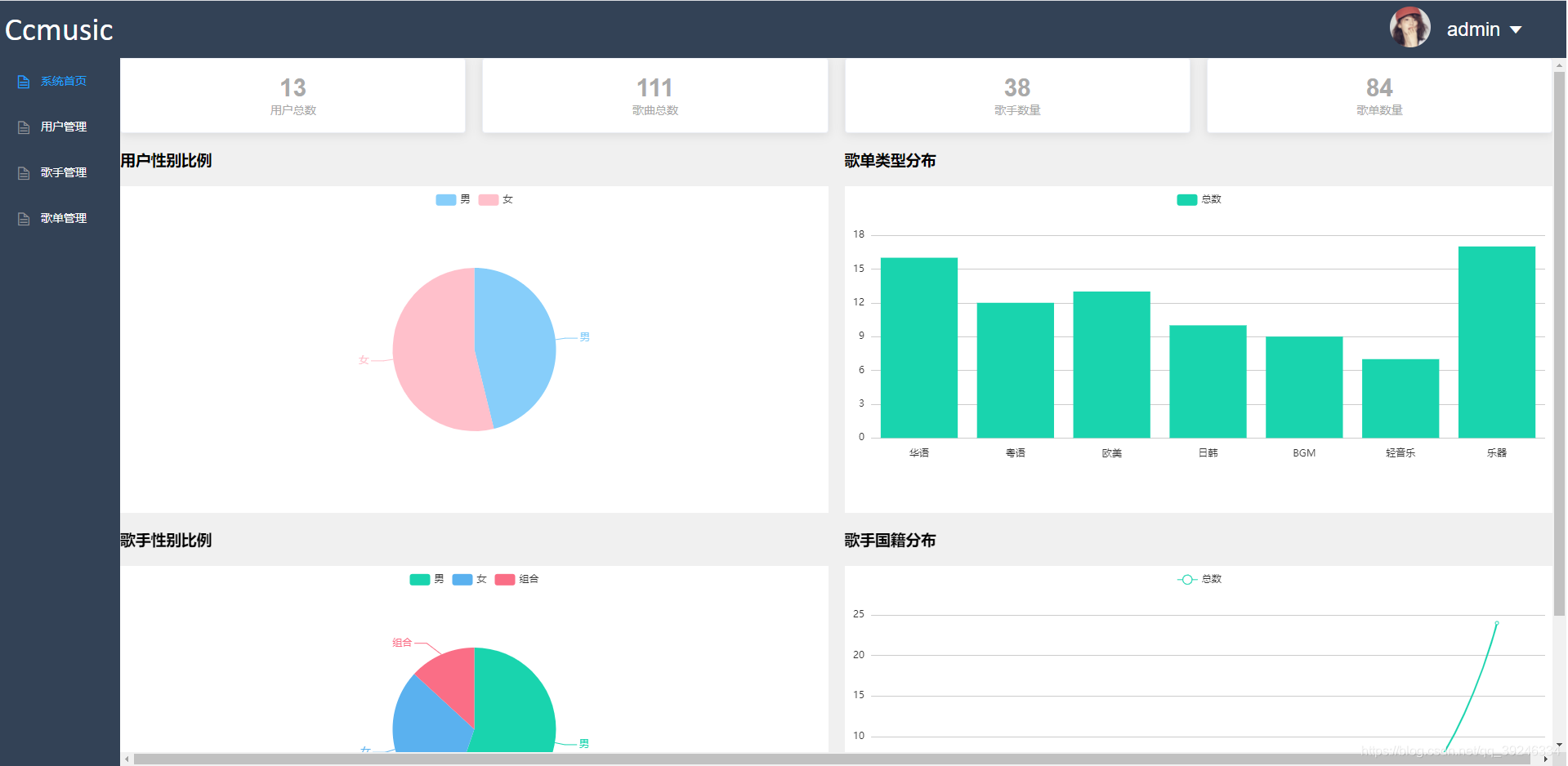The width and height of the screenshot is (1568, 766).
Task: Click the 轻音乐 bar in bar chart
Action: coord(1400,399)
